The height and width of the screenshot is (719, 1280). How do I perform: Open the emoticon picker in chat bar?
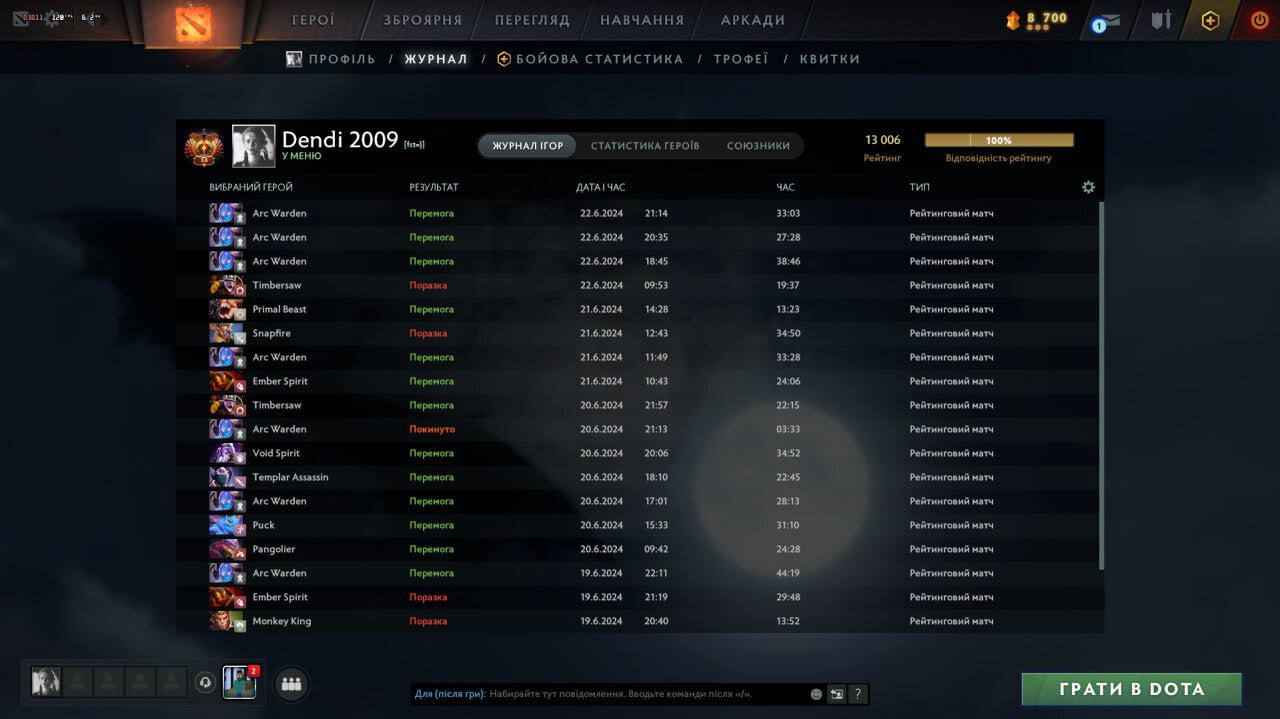click(x=816, y=693)
